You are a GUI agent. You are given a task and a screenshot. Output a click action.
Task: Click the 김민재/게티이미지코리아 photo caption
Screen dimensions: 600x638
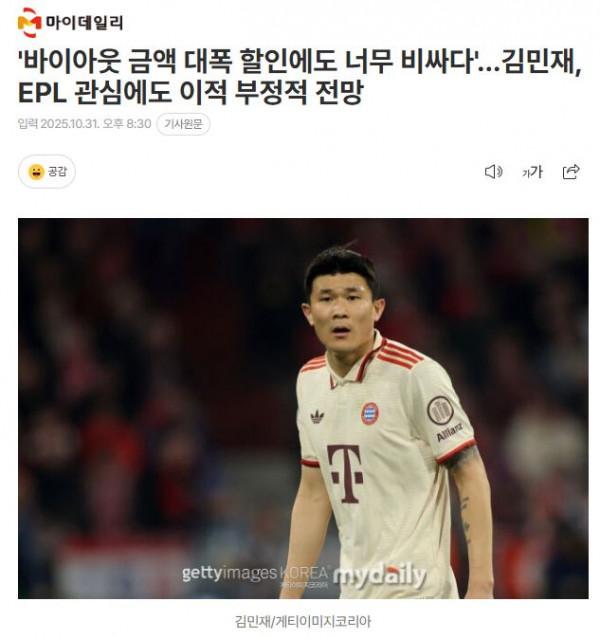coord(303,621)
